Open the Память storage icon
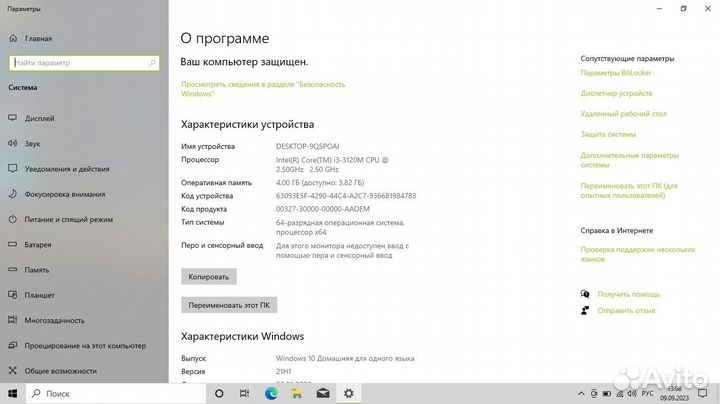This screenshot has width=720, height=404. (13, 269)
